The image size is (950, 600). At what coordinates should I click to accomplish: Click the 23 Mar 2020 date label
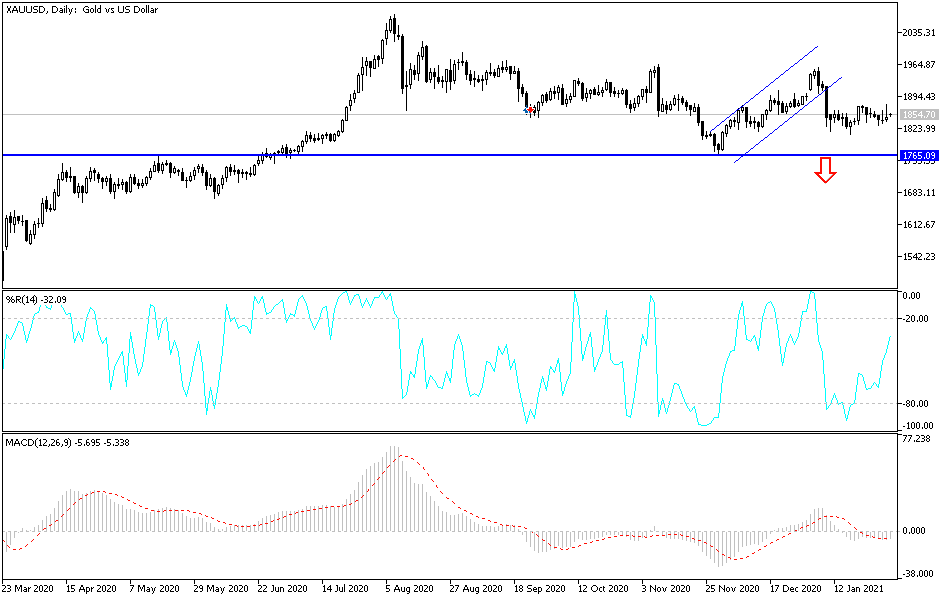[x=27, y=588]
